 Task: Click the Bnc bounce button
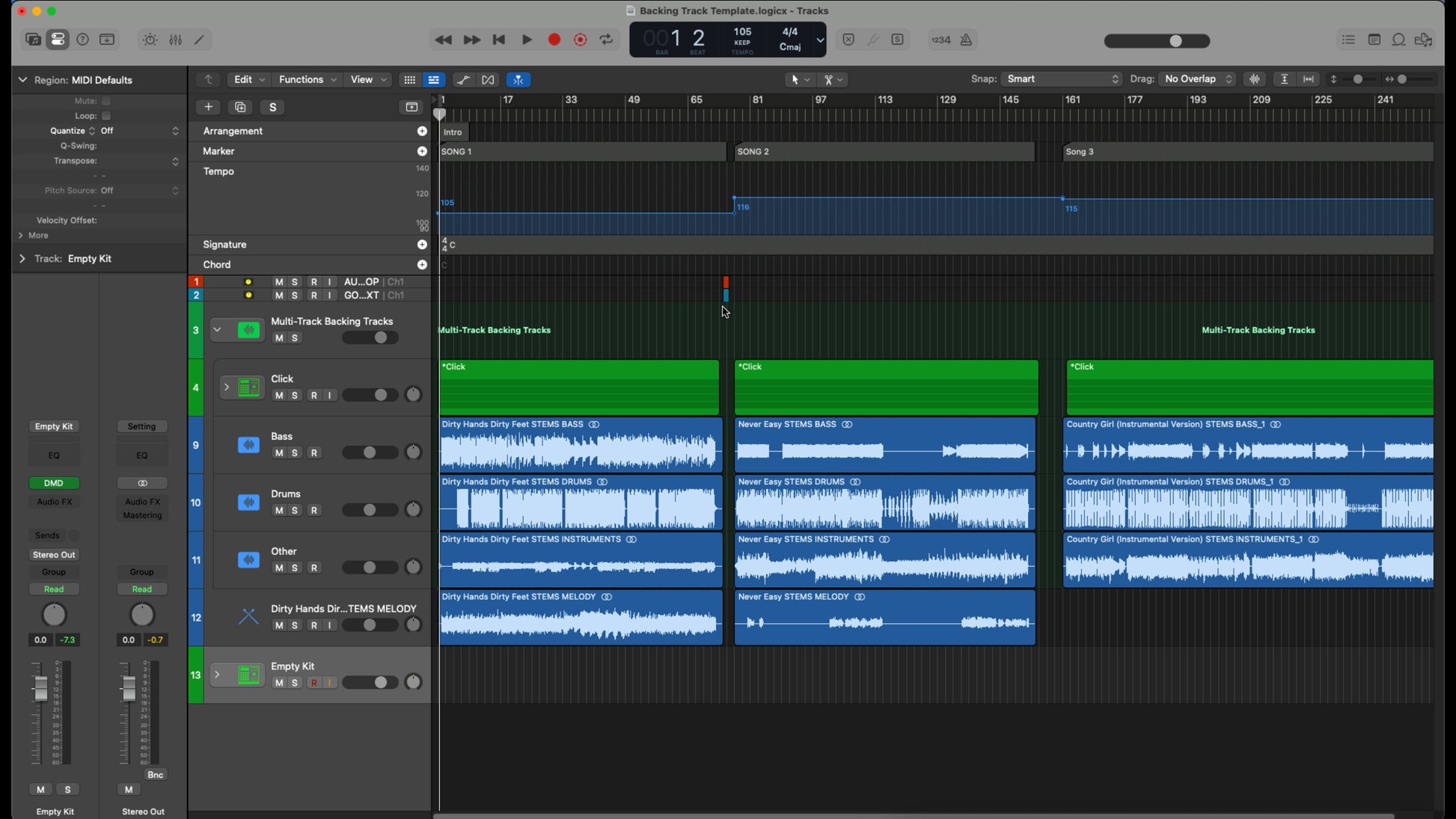(155, 776)
